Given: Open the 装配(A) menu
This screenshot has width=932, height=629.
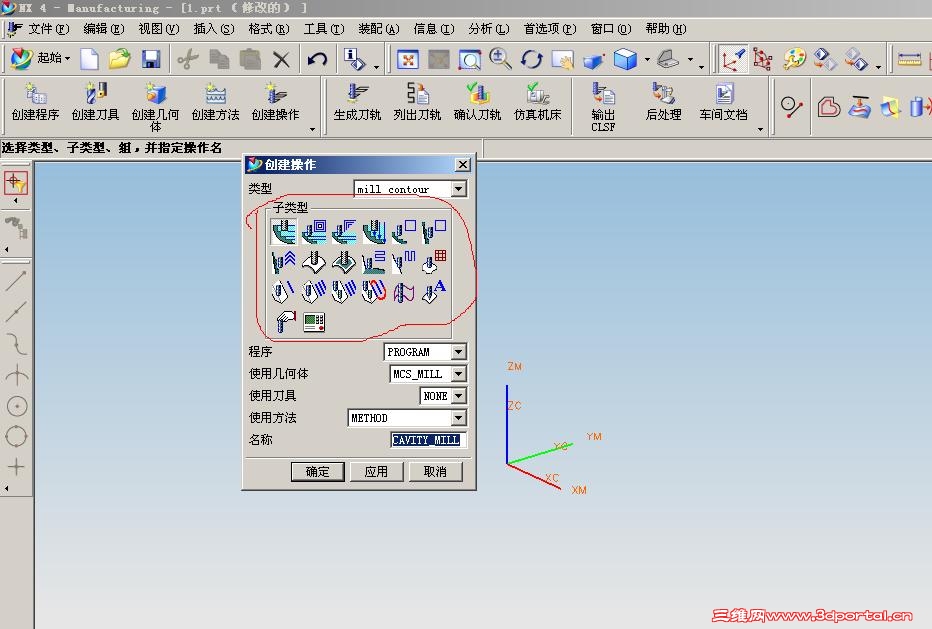Looking at the screenshot, I should point(379,29).
